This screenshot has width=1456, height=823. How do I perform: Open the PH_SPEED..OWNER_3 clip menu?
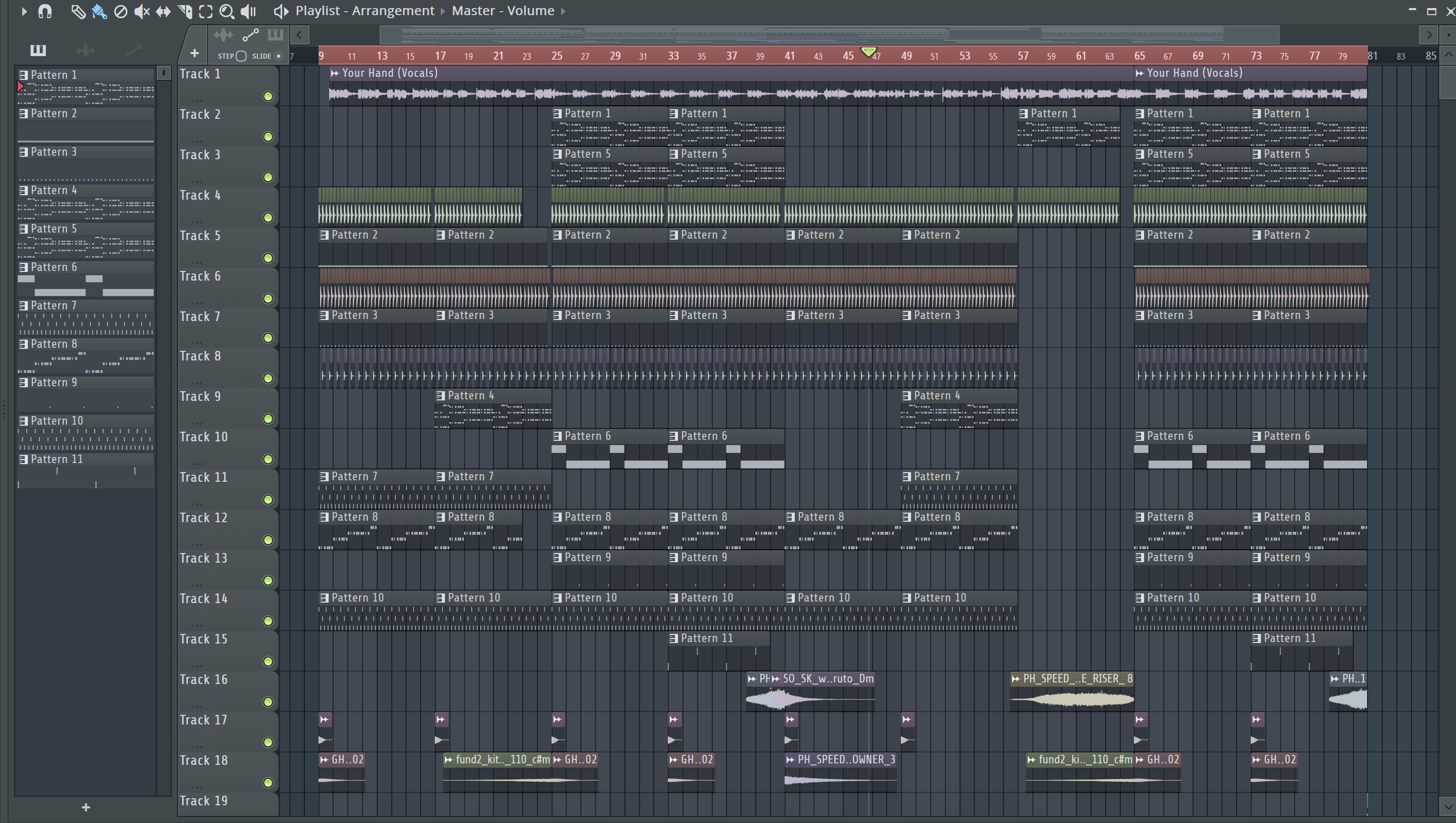tap(790, 760)
